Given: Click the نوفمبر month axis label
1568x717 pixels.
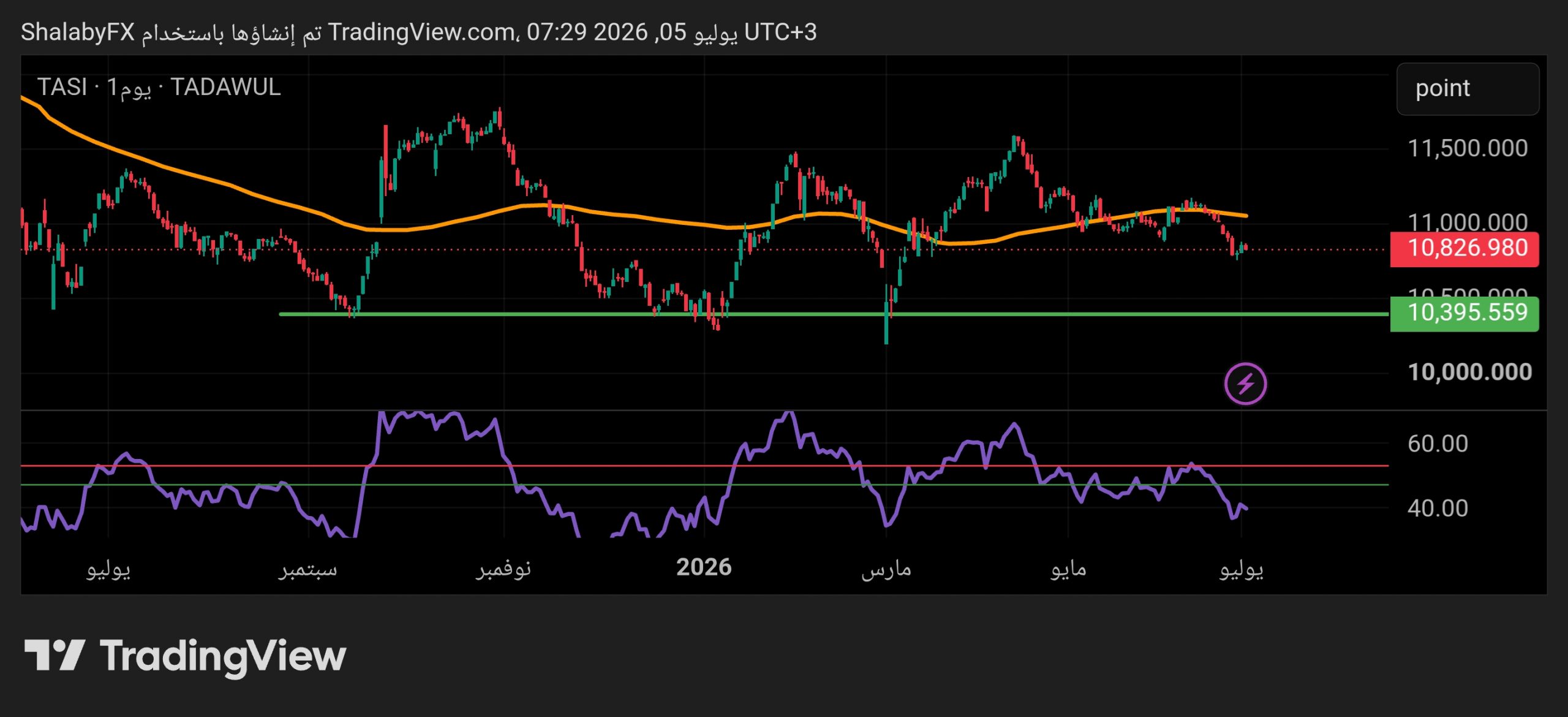Looking at the screenshot, I should [x=503, y=569].
